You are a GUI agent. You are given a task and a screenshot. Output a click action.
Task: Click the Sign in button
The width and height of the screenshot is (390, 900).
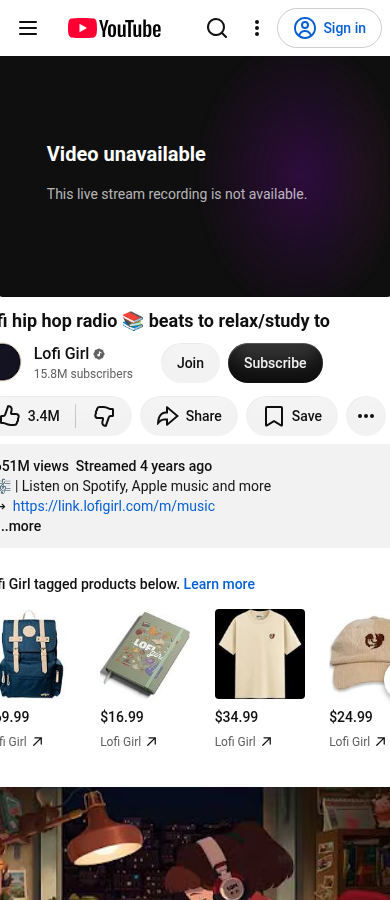329,28
